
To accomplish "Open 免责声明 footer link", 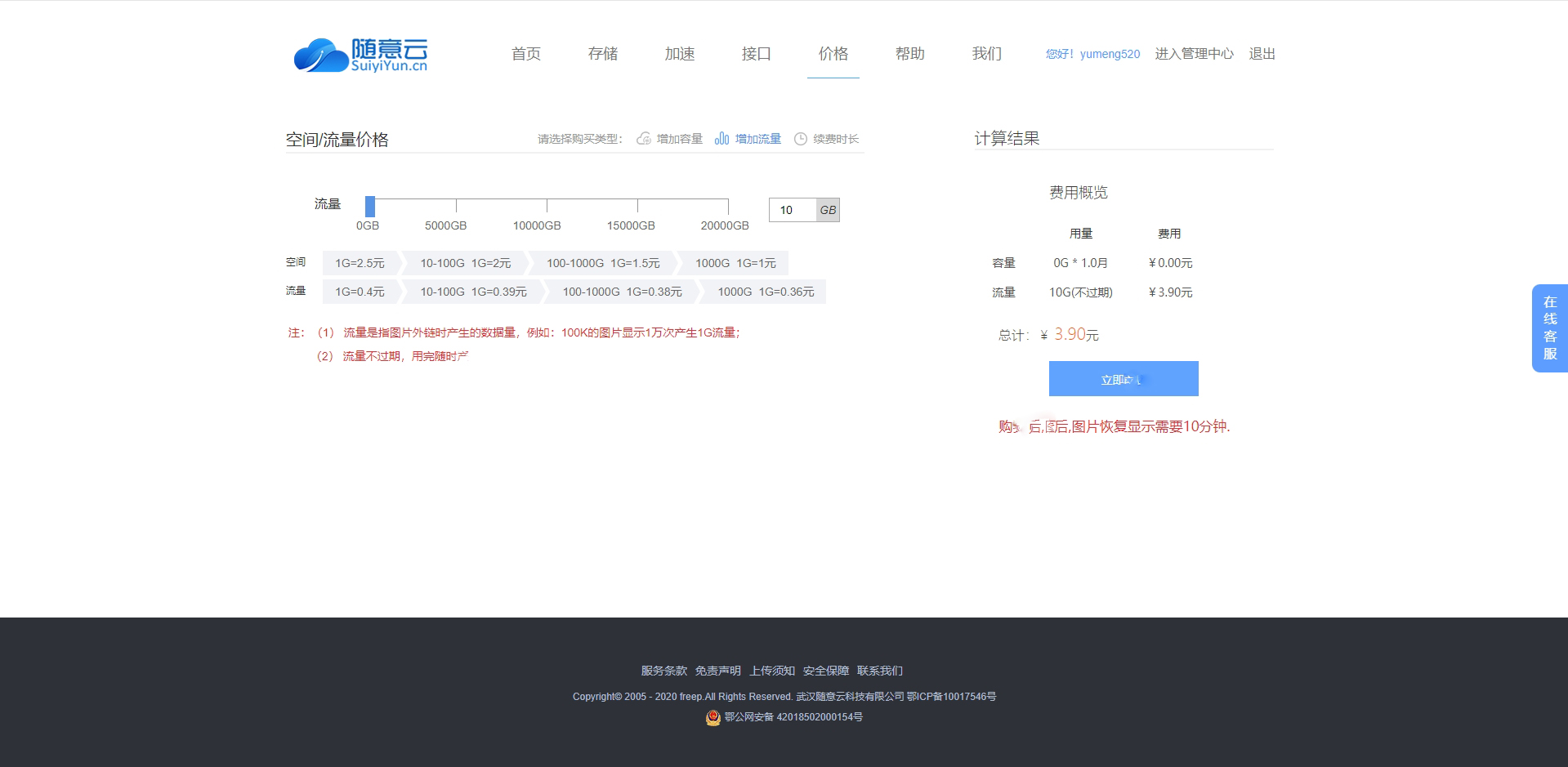I will (x=717, y=671).
